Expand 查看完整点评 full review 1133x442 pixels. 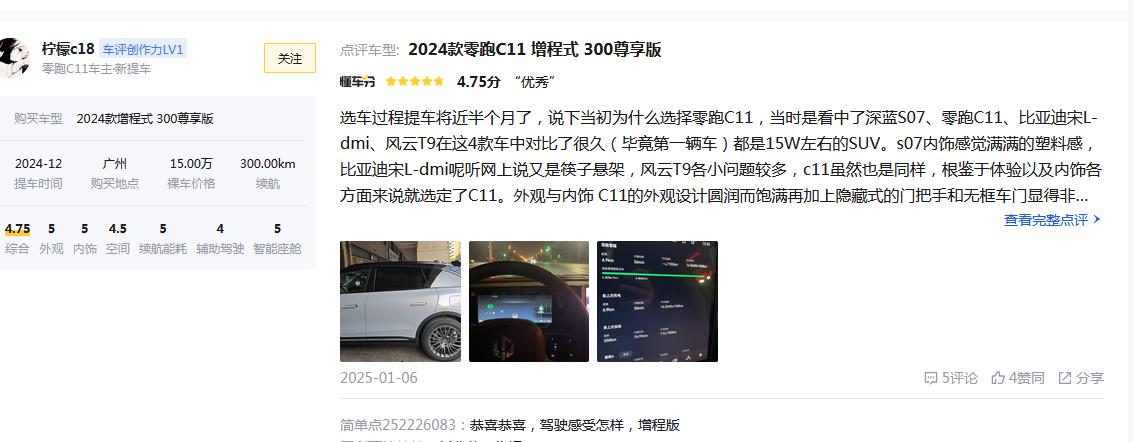coord(1052,220)
